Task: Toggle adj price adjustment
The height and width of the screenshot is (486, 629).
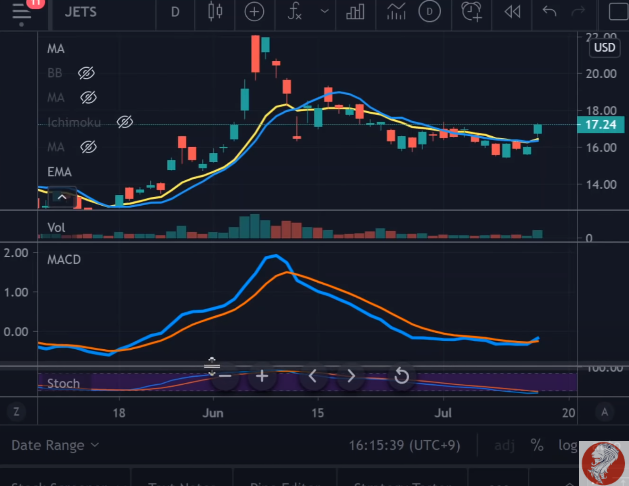Action: tap(504, 446)
